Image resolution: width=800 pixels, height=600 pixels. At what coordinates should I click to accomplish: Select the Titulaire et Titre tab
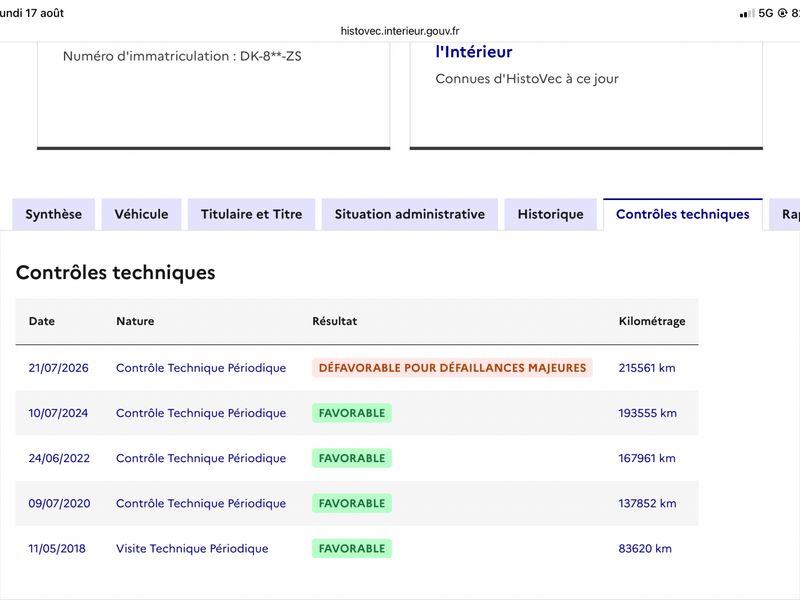[x=252, y=214]
